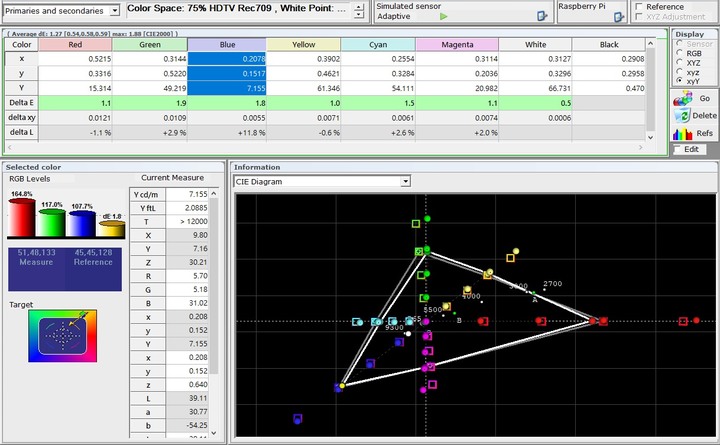Screen dimensions: 720x445
Task: Select the Black column header
Action: point(609,45)
